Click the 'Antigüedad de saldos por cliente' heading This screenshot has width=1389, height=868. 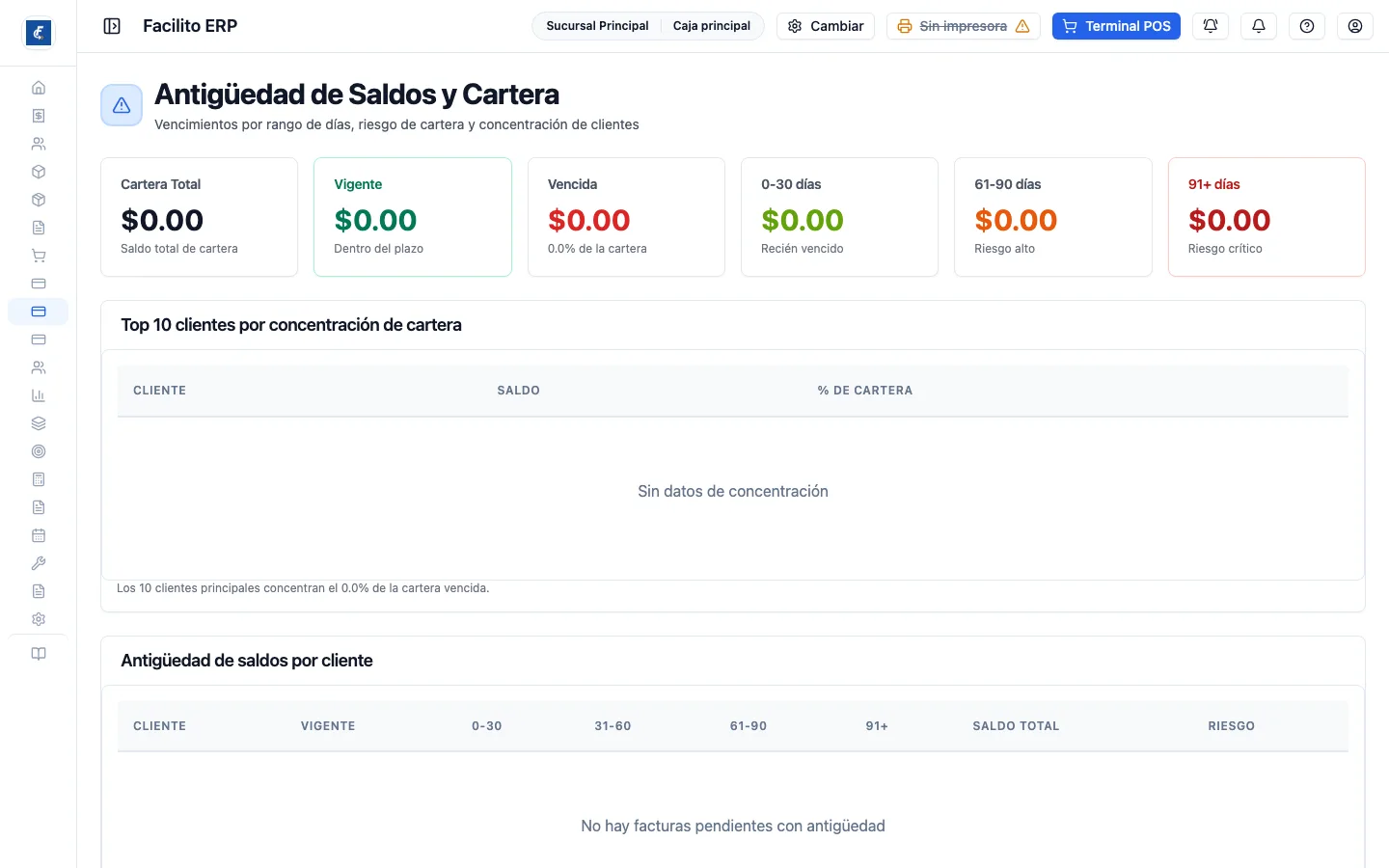(x=247, y=661)
